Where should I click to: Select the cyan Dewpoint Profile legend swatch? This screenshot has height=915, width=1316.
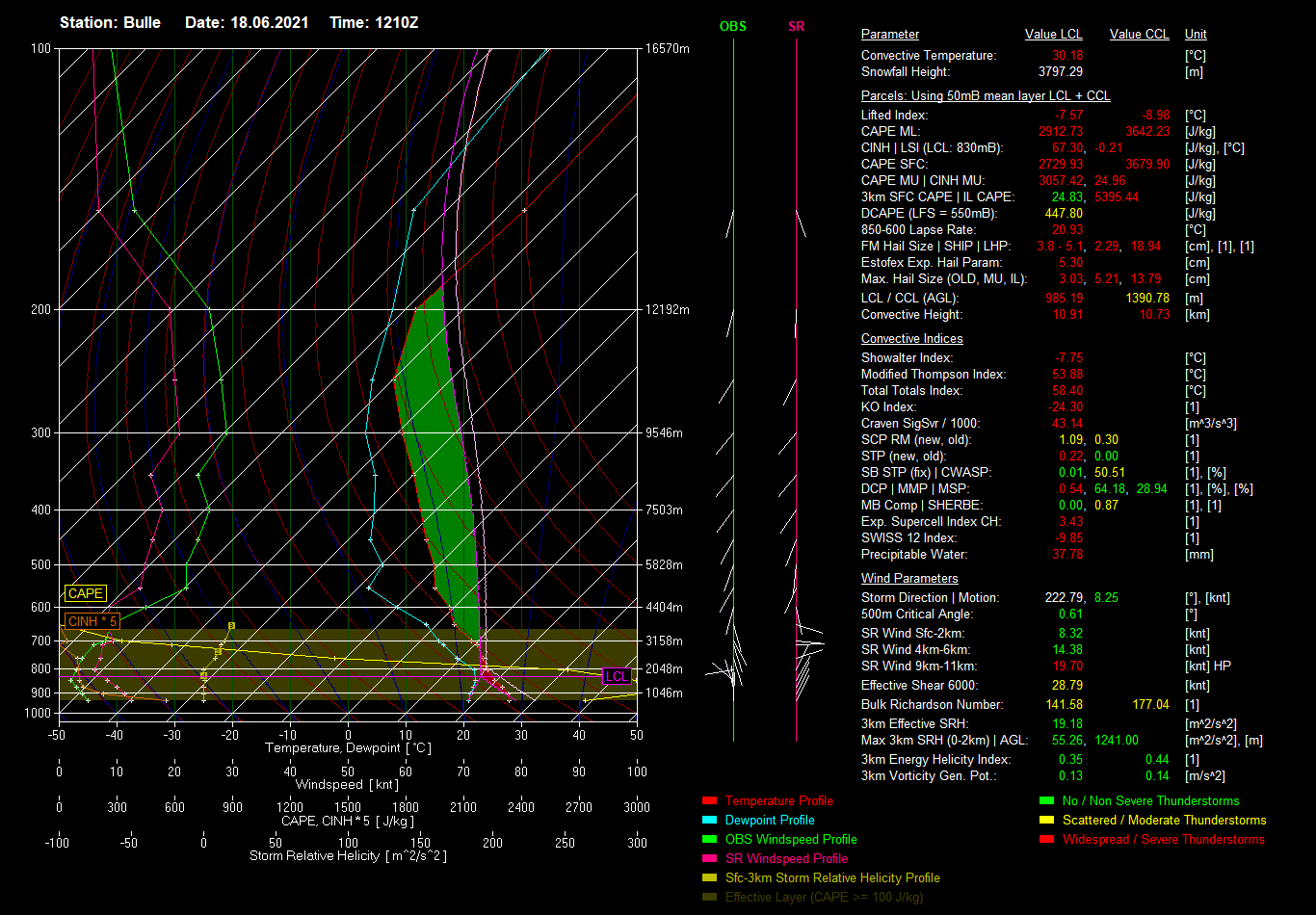(x=710, y=821)
